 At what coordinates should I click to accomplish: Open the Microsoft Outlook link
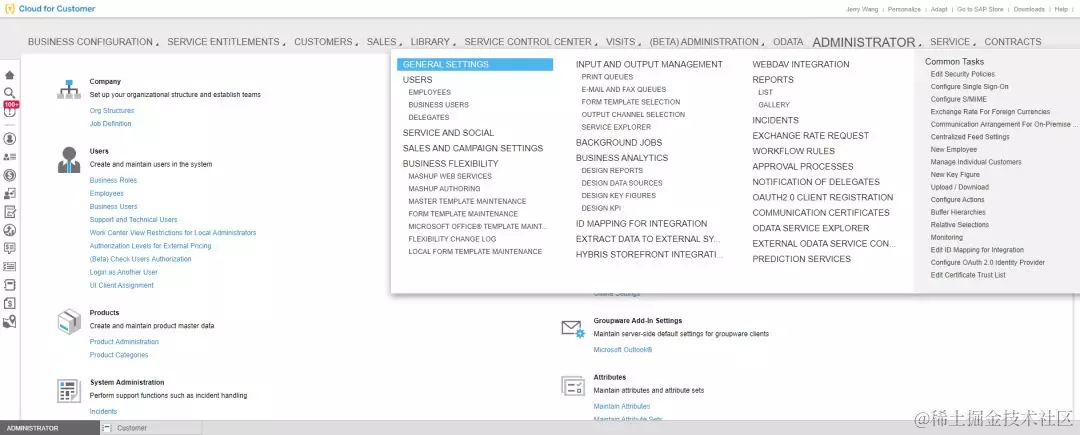pyautogui.click(x=623, y=350)
